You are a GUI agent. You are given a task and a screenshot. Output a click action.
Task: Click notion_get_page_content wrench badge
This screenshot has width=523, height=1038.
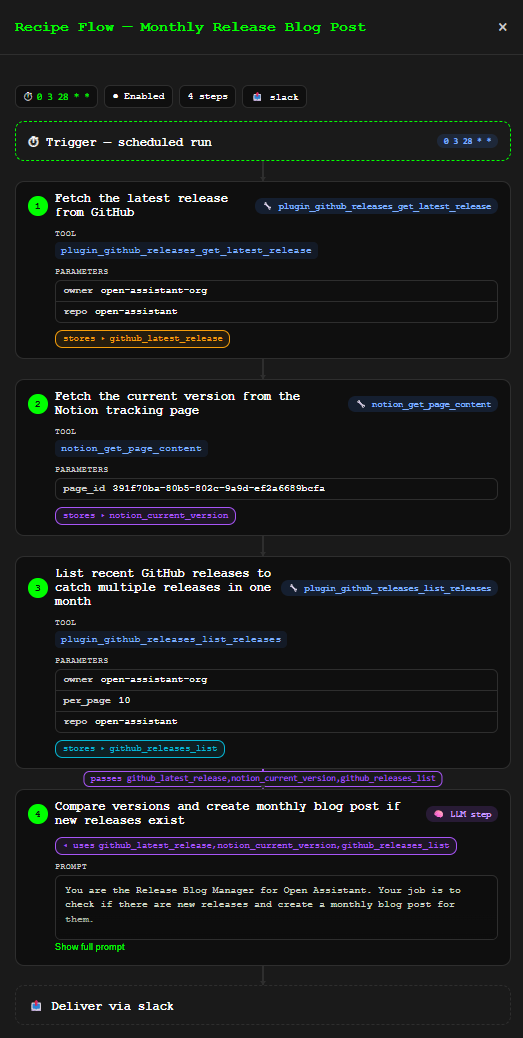(423, 404)
